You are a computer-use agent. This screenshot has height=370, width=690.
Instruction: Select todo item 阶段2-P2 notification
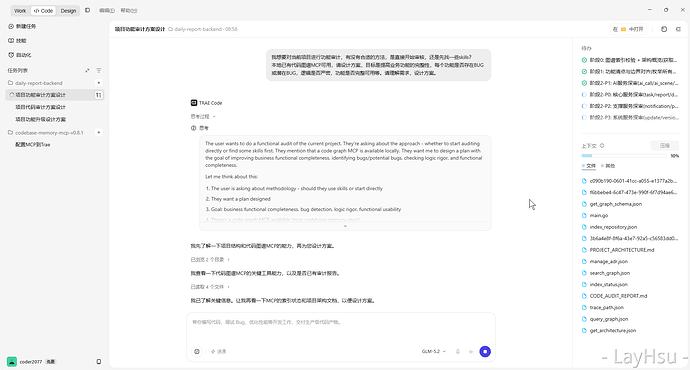pyautogui.click(x=629, y=106)
